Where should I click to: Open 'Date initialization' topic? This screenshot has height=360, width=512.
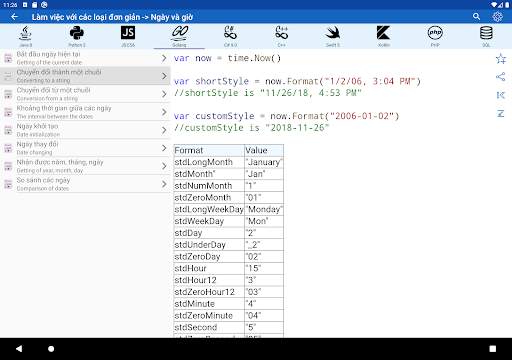point(85,130)
